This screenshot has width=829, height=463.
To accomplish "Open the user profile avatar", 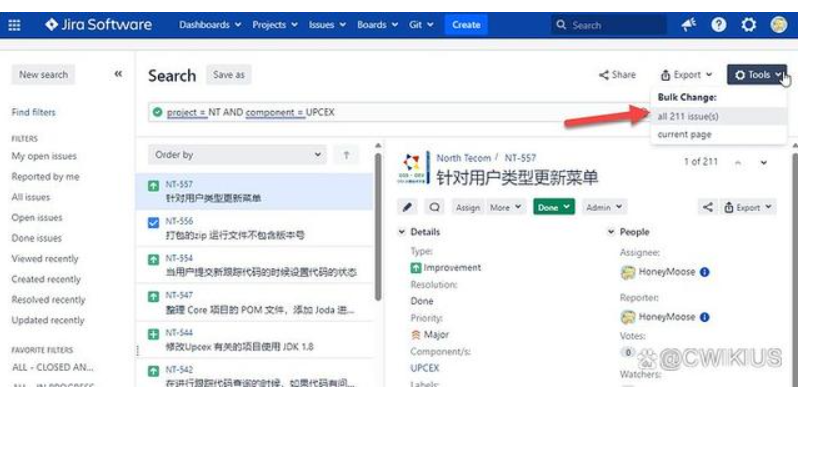I will (779, 25).
